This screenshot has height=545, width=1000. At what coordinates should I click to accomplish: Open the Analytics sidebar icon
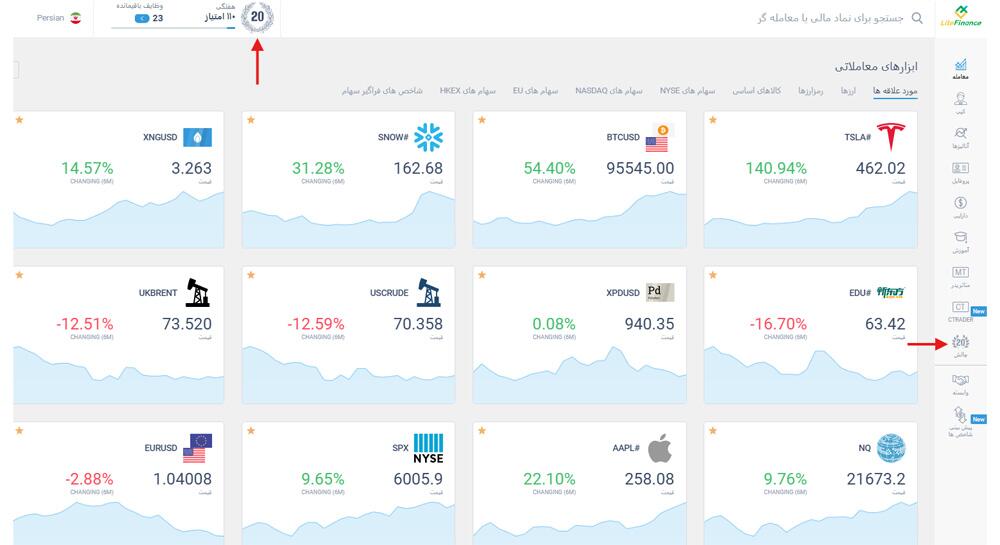[x=960, y=138]
